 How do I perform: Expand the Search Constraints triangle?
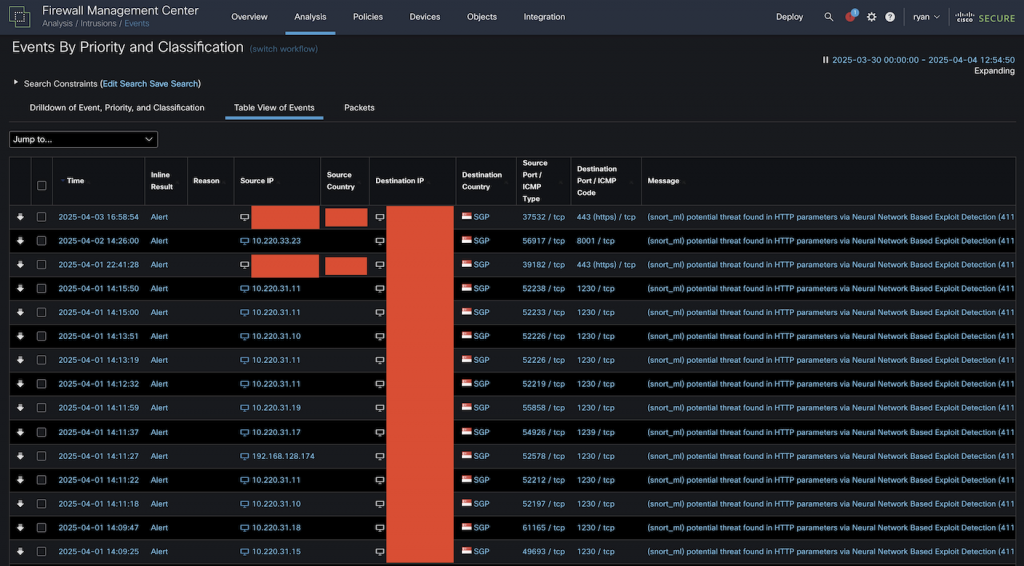tap(16, 83)
